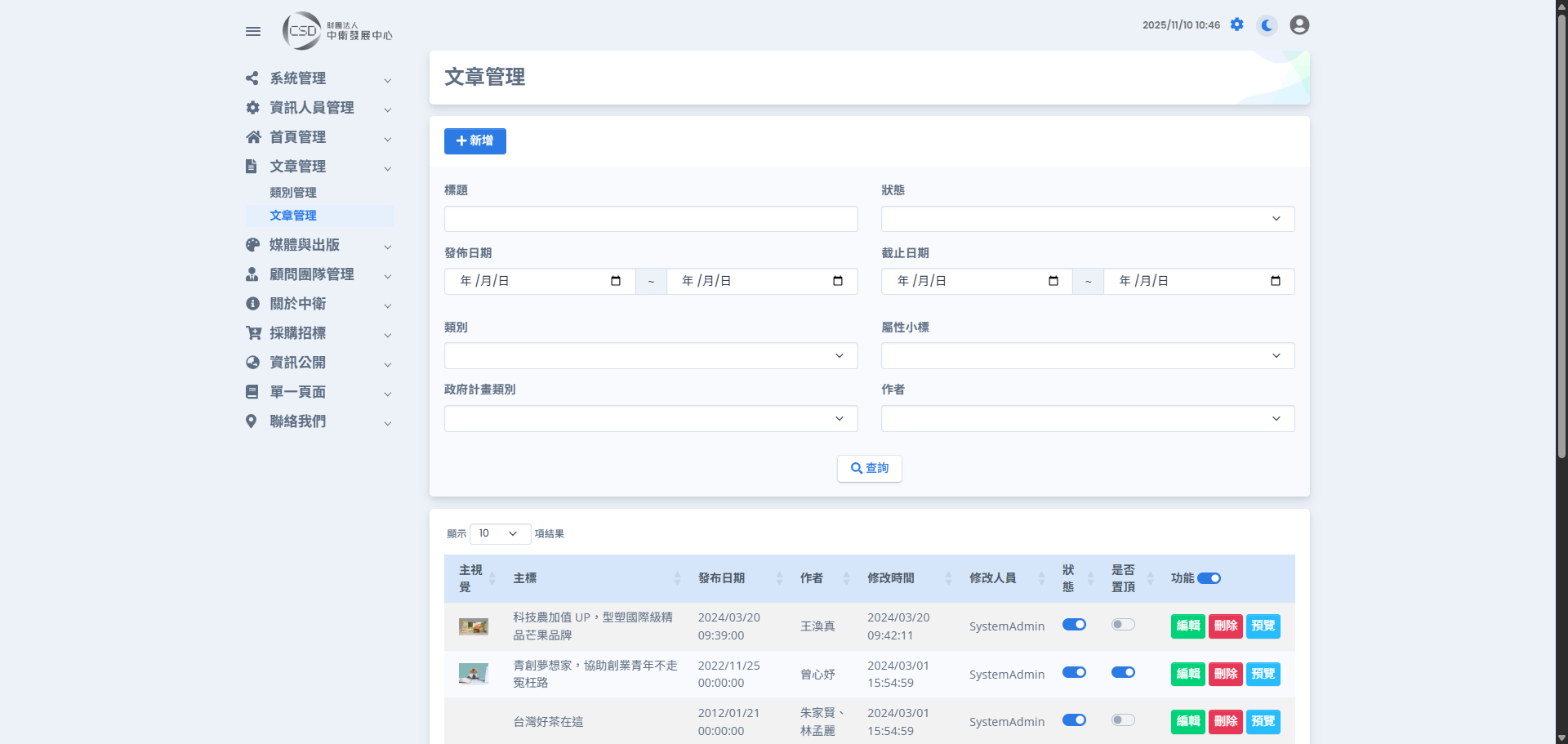Switch to dark mode with moon icon
This screenshot has width=1568, height=744.
coord(1267,25)
